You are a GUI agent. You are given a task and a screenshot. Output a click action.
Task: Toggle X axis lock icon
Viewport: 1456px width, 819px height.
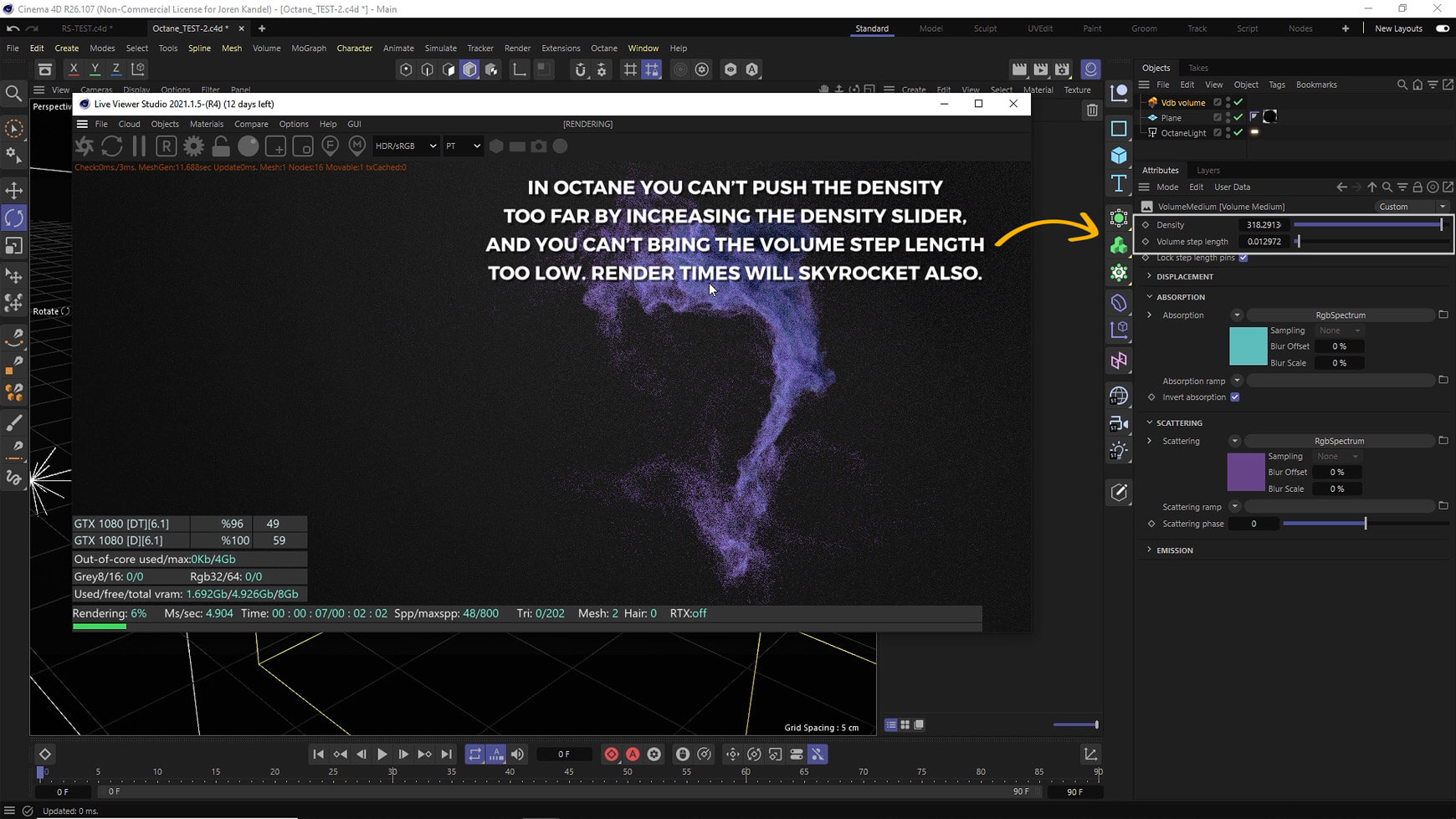click(x=74, y=69)
